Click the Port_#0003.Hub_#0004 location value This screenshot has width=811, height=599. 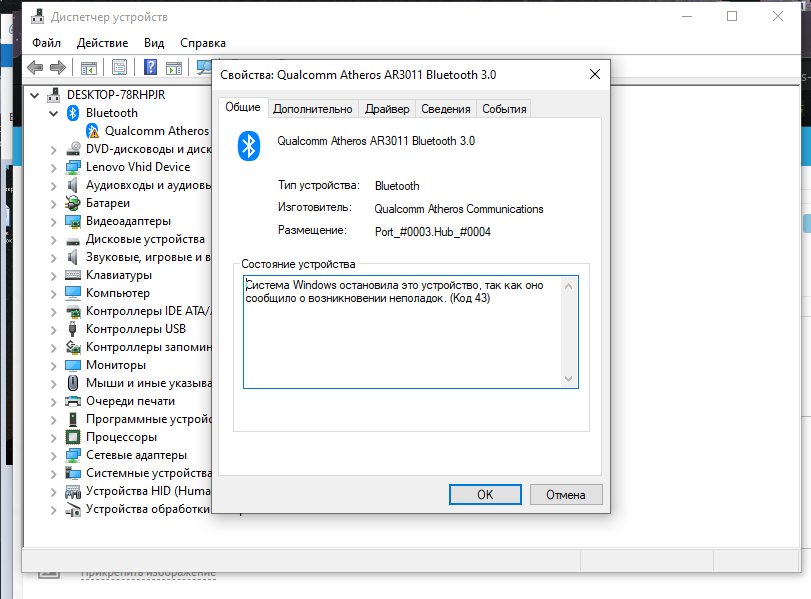click(x=432, y=232)
